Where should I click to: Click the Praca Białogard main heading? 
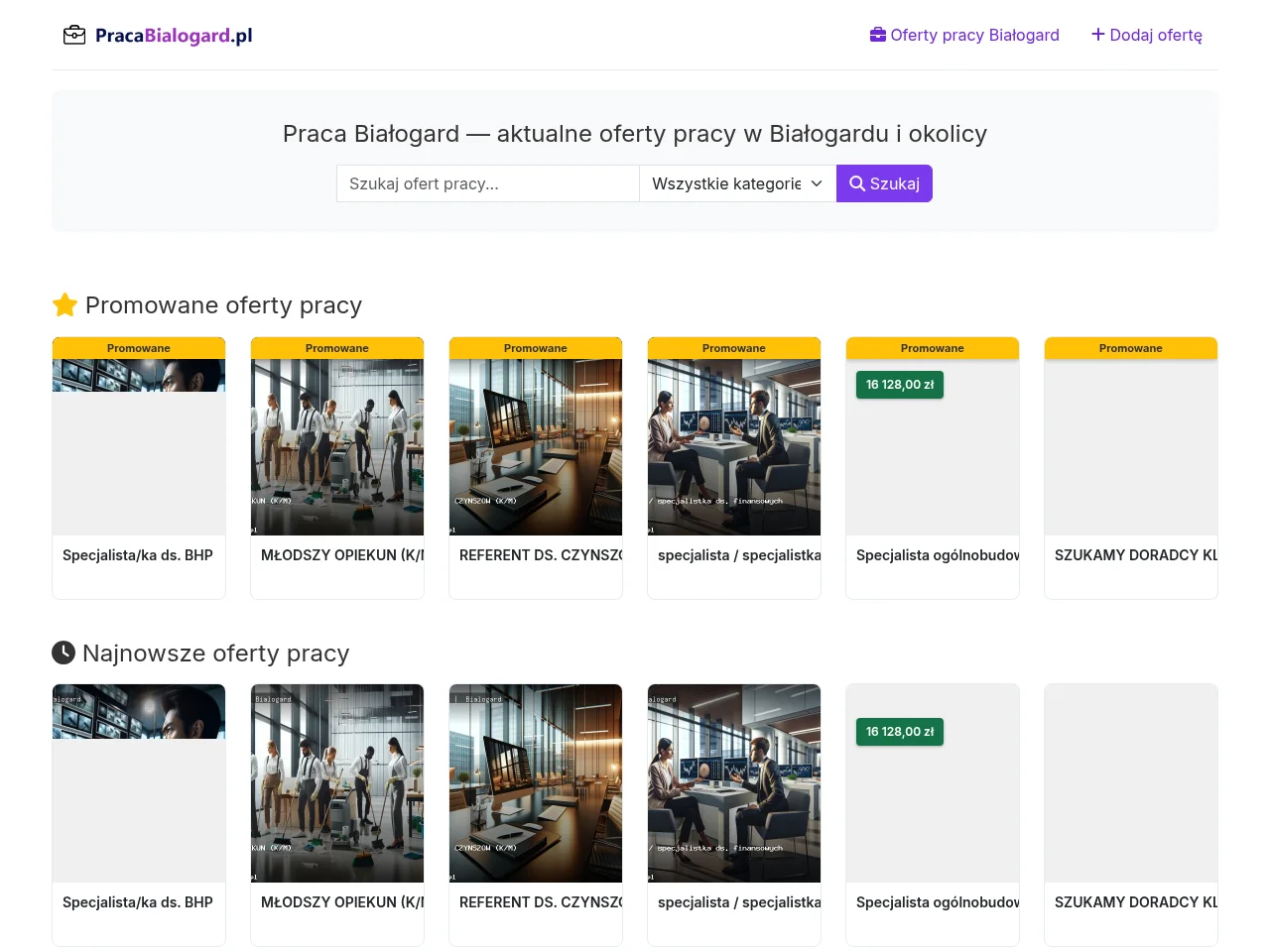point(635,134)
